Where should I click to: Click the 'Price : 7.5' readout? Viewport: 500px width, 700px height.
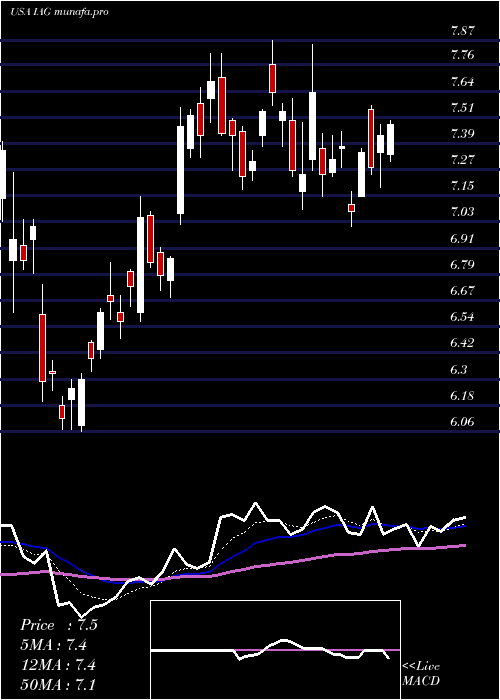pos(58,625)
